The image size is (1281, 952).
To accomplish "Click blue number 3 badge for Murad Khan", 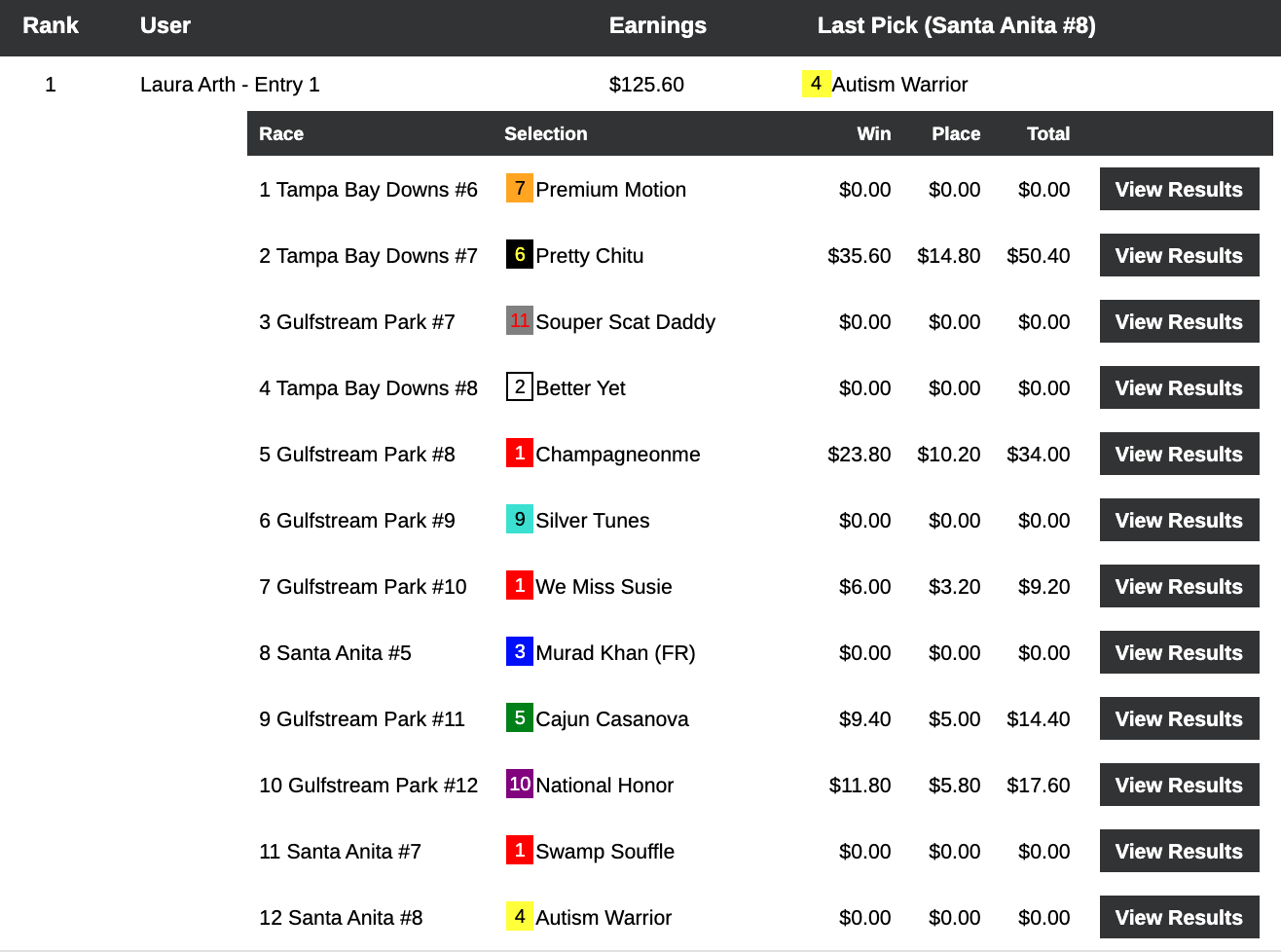I will point(519,652).
